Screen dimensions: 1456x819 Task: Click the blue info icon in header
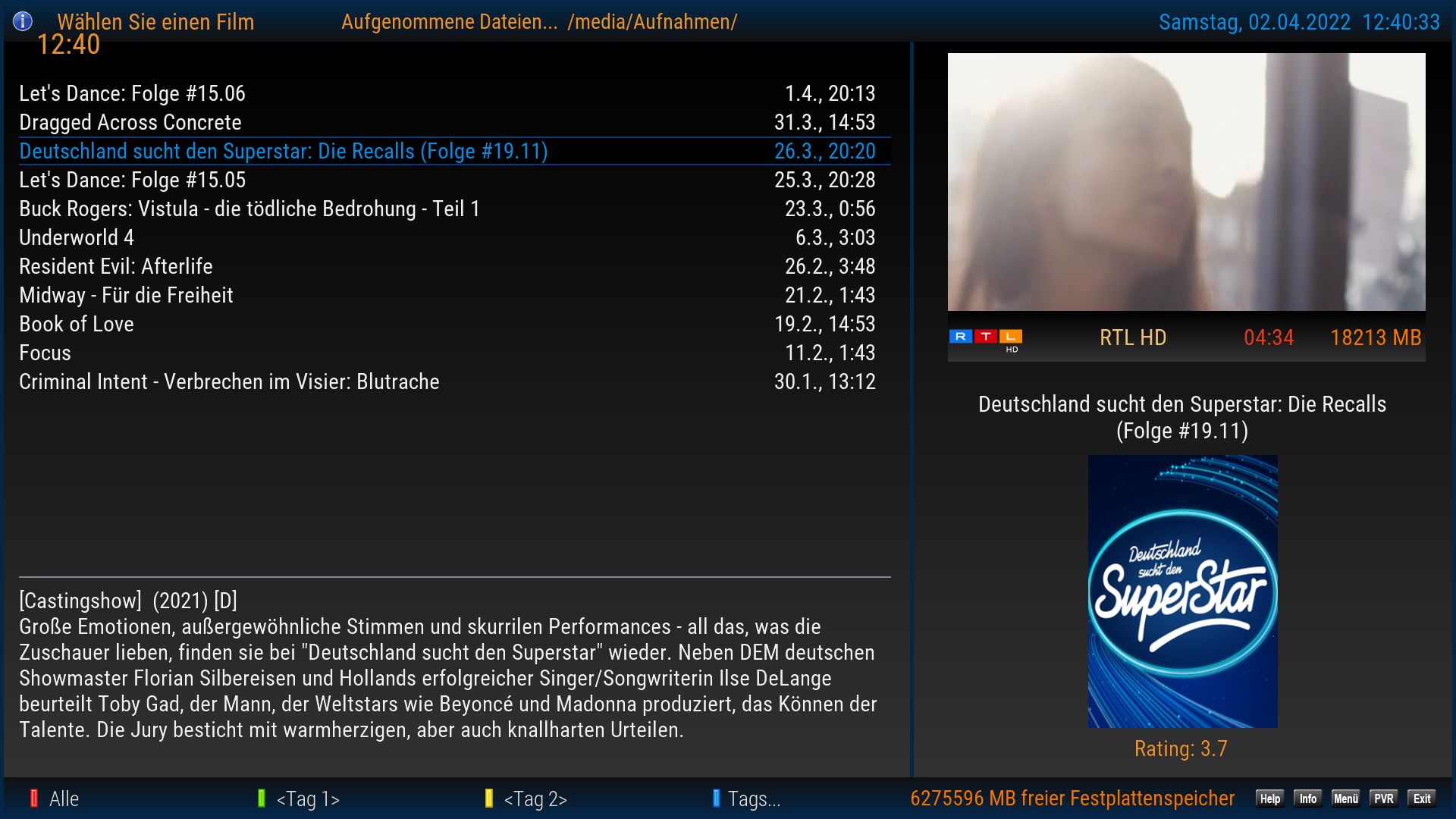(x=23, y=21)
